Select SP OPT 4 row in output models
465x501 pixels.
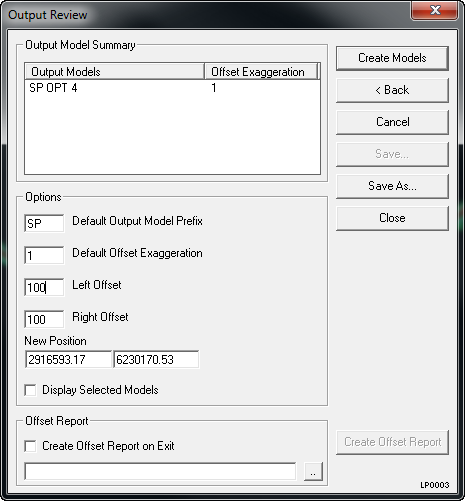(172, 88)
